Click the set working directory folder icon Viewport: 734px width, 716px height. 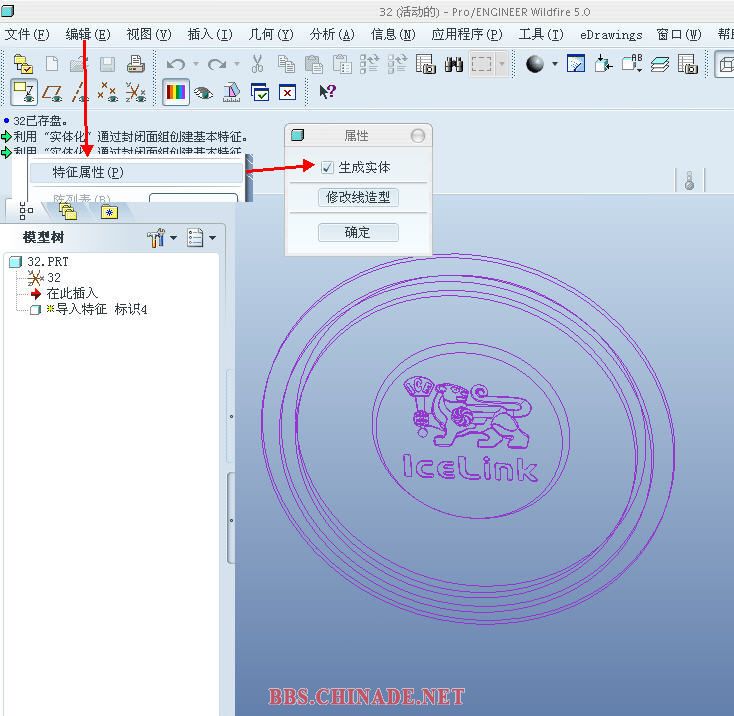pos(23,64)
